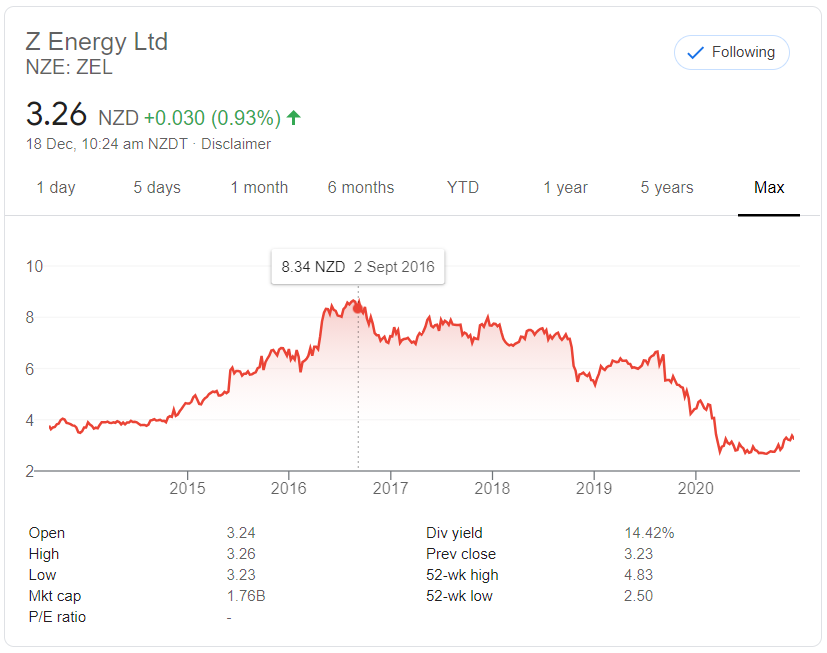Click the chart line near the 2020 low
The height and width of the screenshot is (653, 827).
(721, 451)
